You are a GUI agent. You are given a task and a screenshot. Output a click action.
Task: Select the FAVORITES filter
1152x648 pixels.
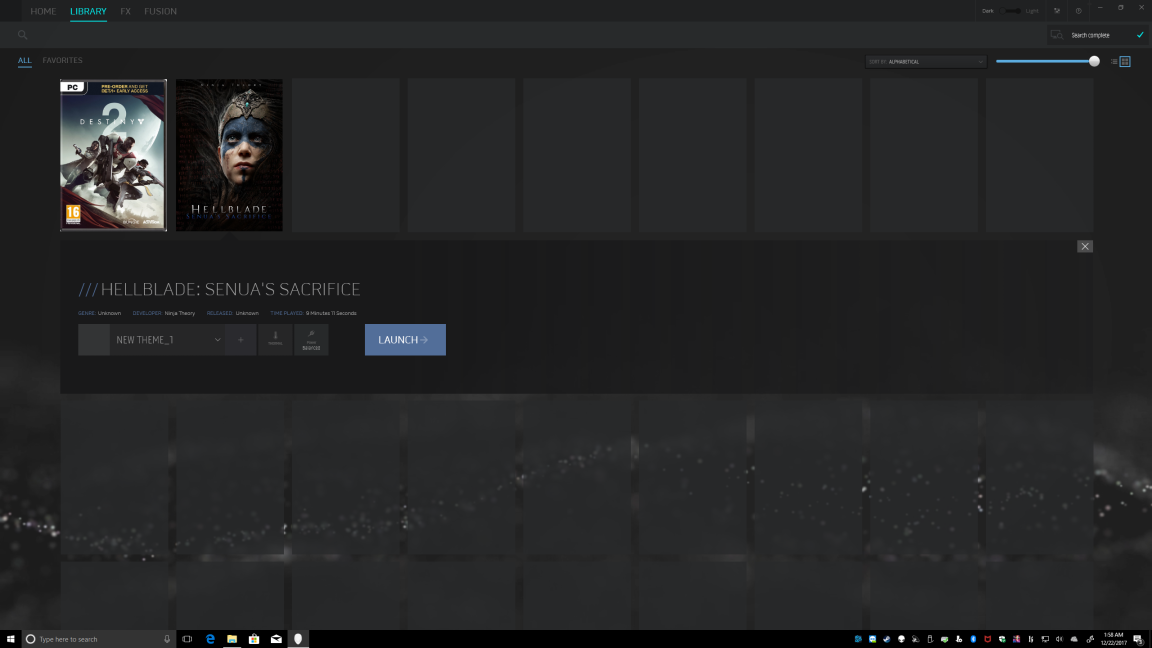point(61,60)
